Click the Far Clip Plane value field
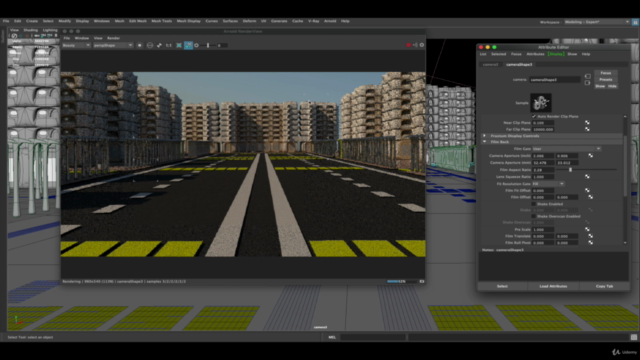 [543, 129]
